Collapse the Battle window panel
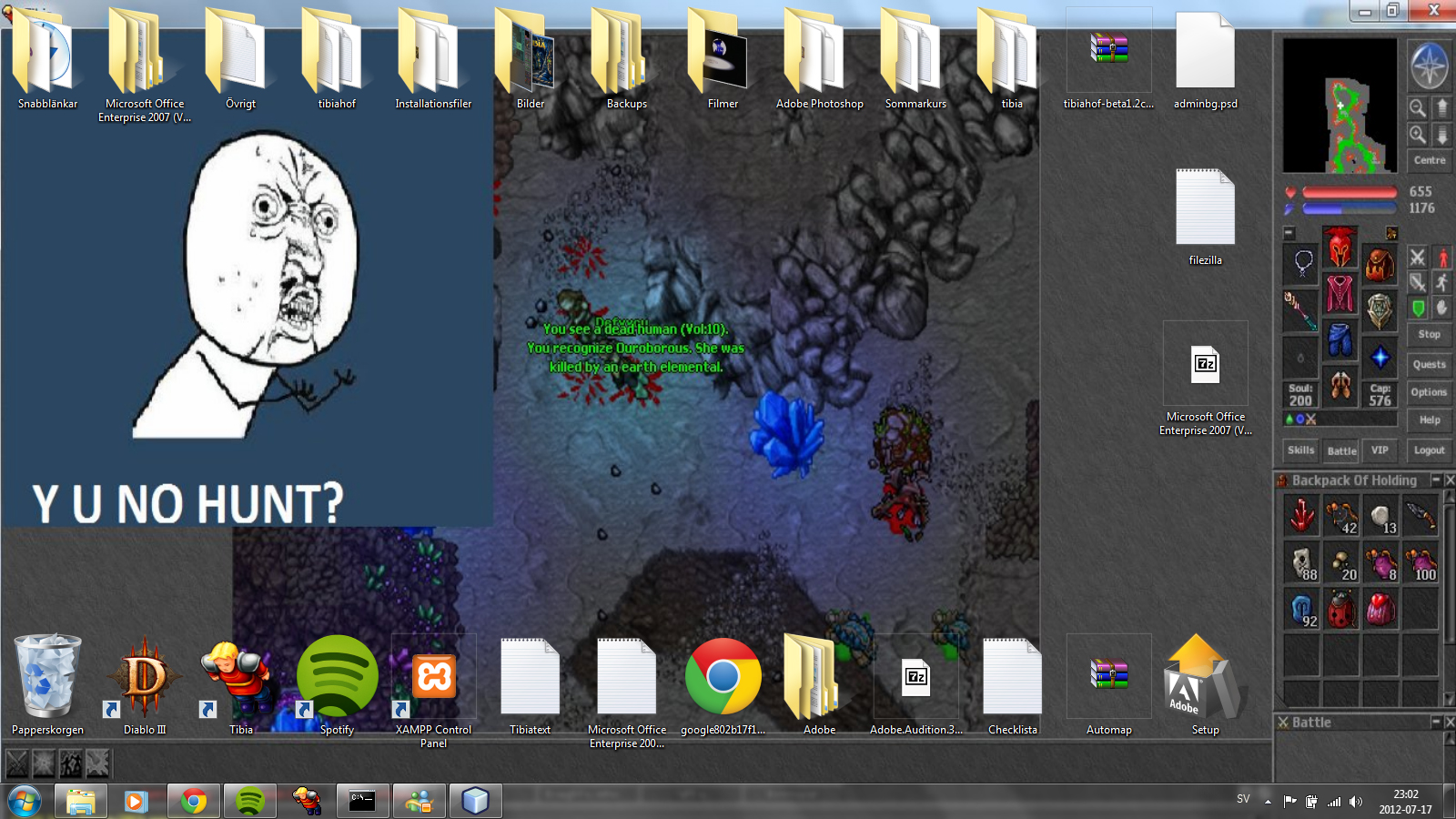The image size is (1456, 819). coord(1436,722)
